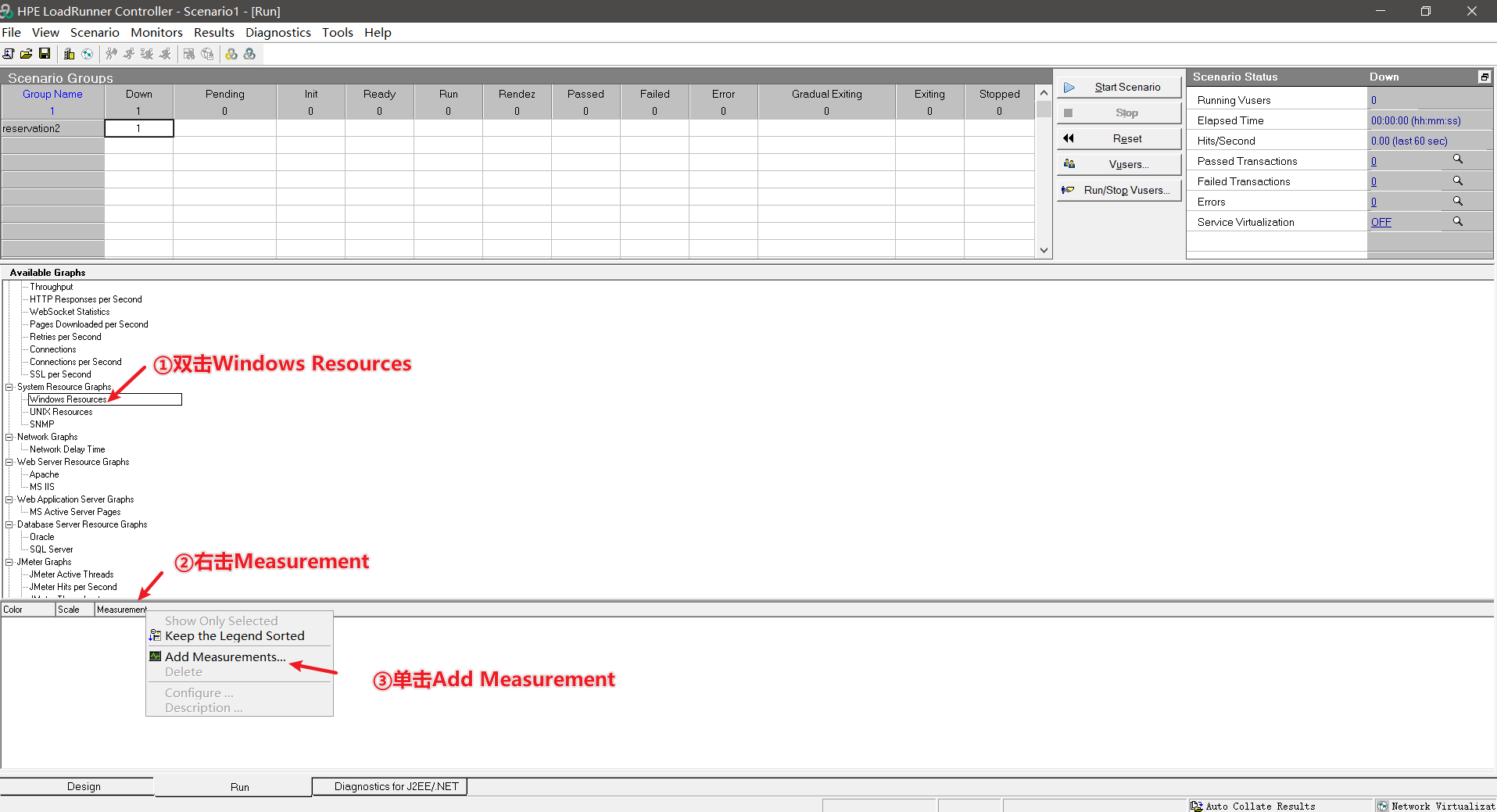The height and width of the screenshot is (812, 1497).
Task: Collapse Database Server Resource Graphs node
Action: pyautogui.click(x=9, y=524)
